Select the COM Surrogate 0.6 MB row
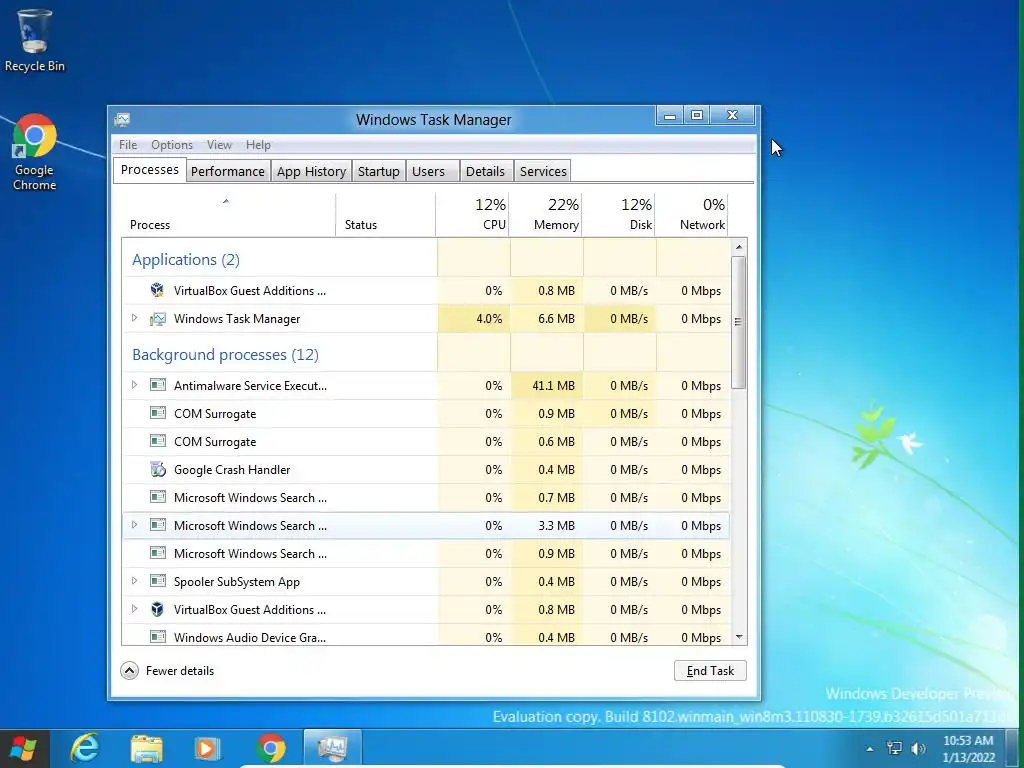The height and width of the screenshot is (768, 1024). click(426, 441)
